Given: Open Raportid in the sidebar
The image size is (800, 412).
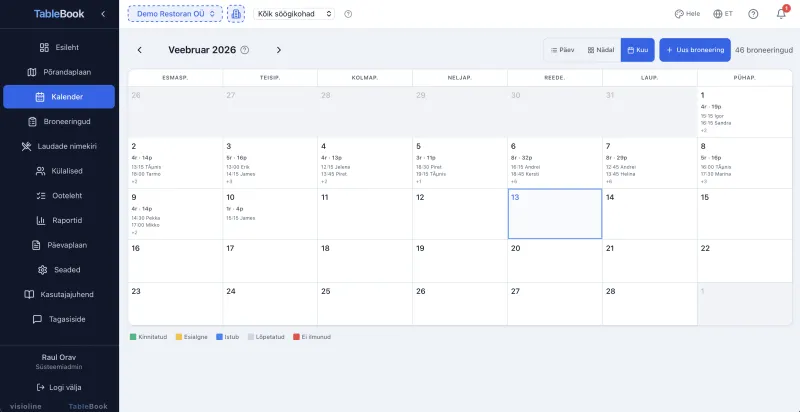Looking at the screenshot, I should coord(59,220).
